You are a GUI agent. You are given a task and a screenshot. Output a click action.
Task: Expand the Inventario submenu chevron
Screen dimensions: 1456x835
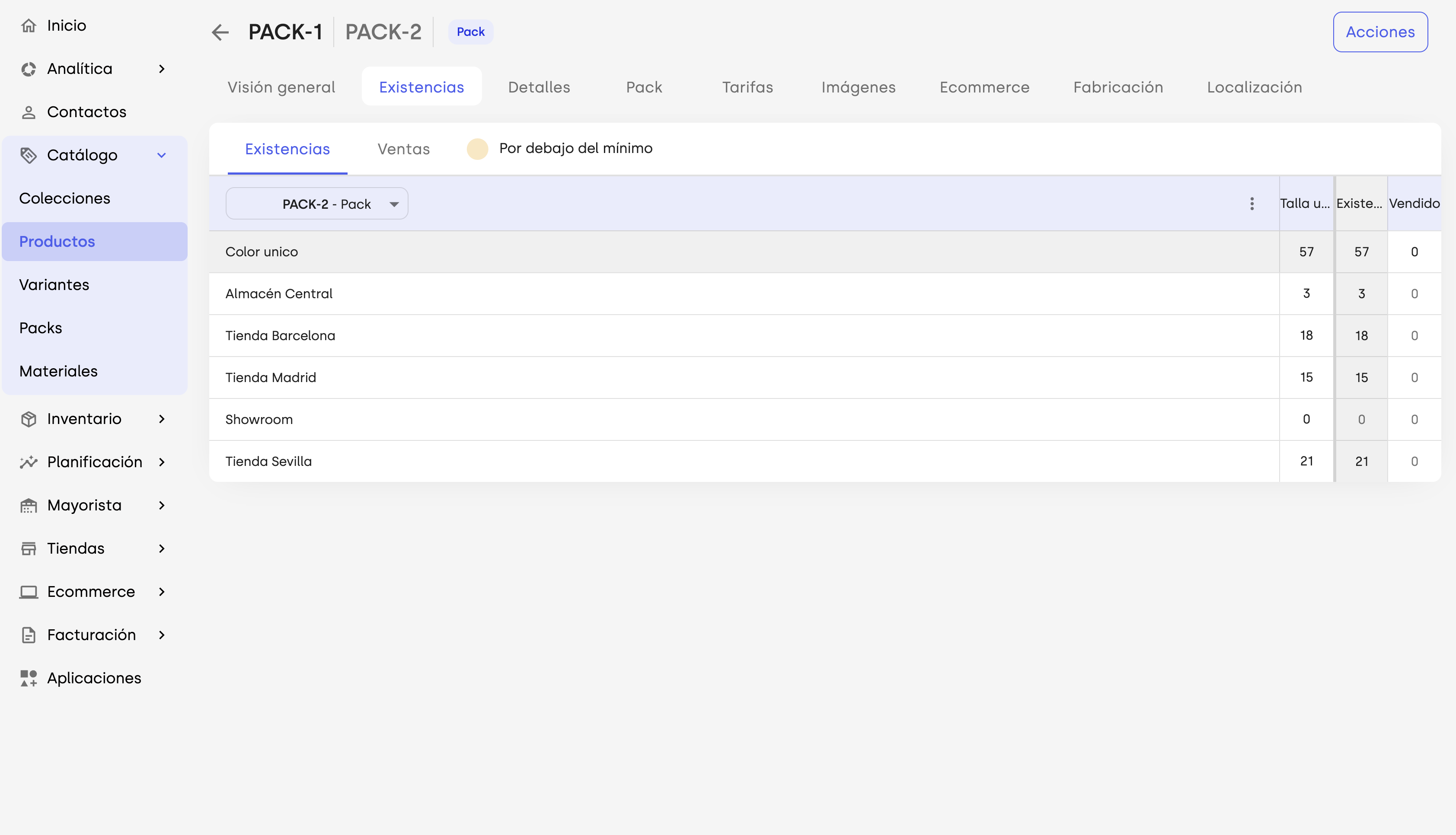162,419
